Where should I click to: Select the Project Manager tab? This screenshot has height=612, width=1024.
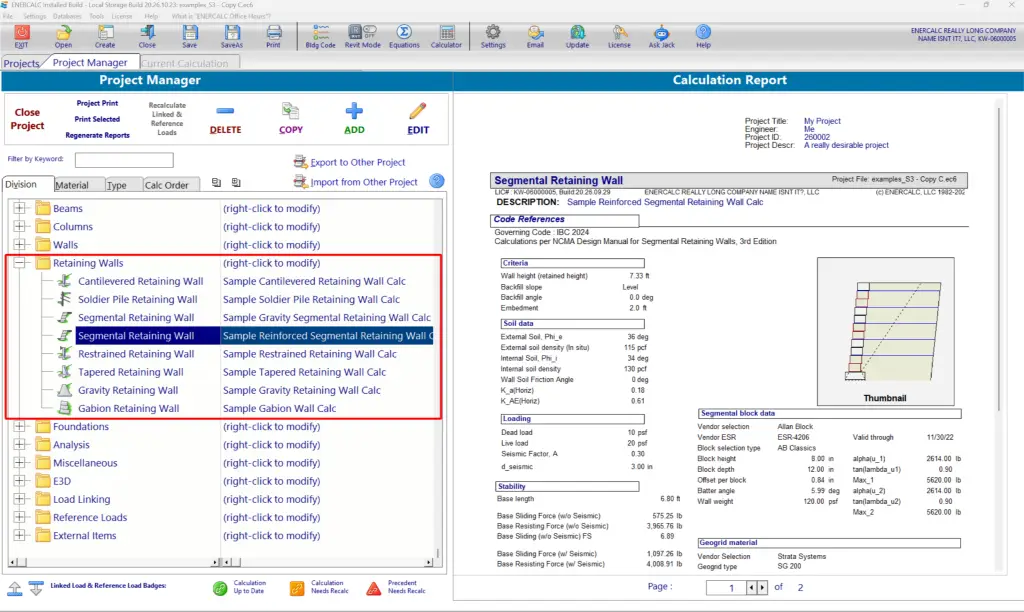(x=90, y=63)
